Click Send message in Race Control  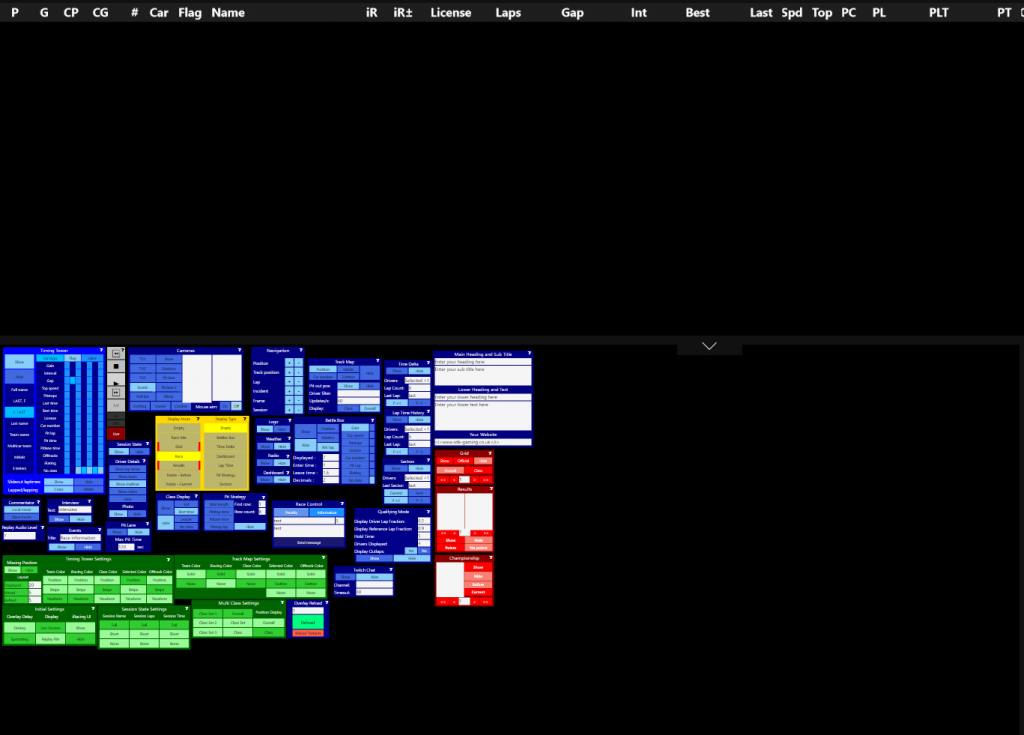pyautogui.click(x=309, y=541)
